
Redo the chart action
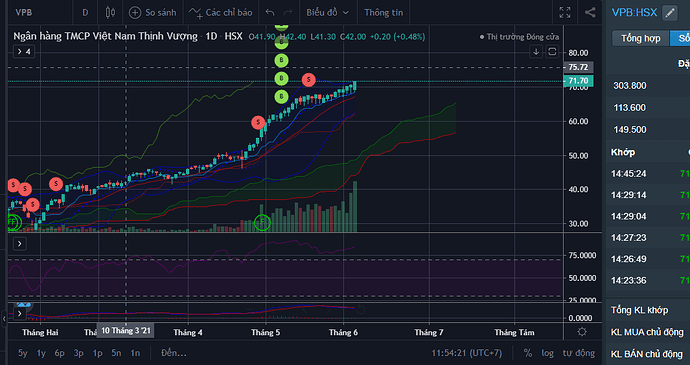(288, 12)
